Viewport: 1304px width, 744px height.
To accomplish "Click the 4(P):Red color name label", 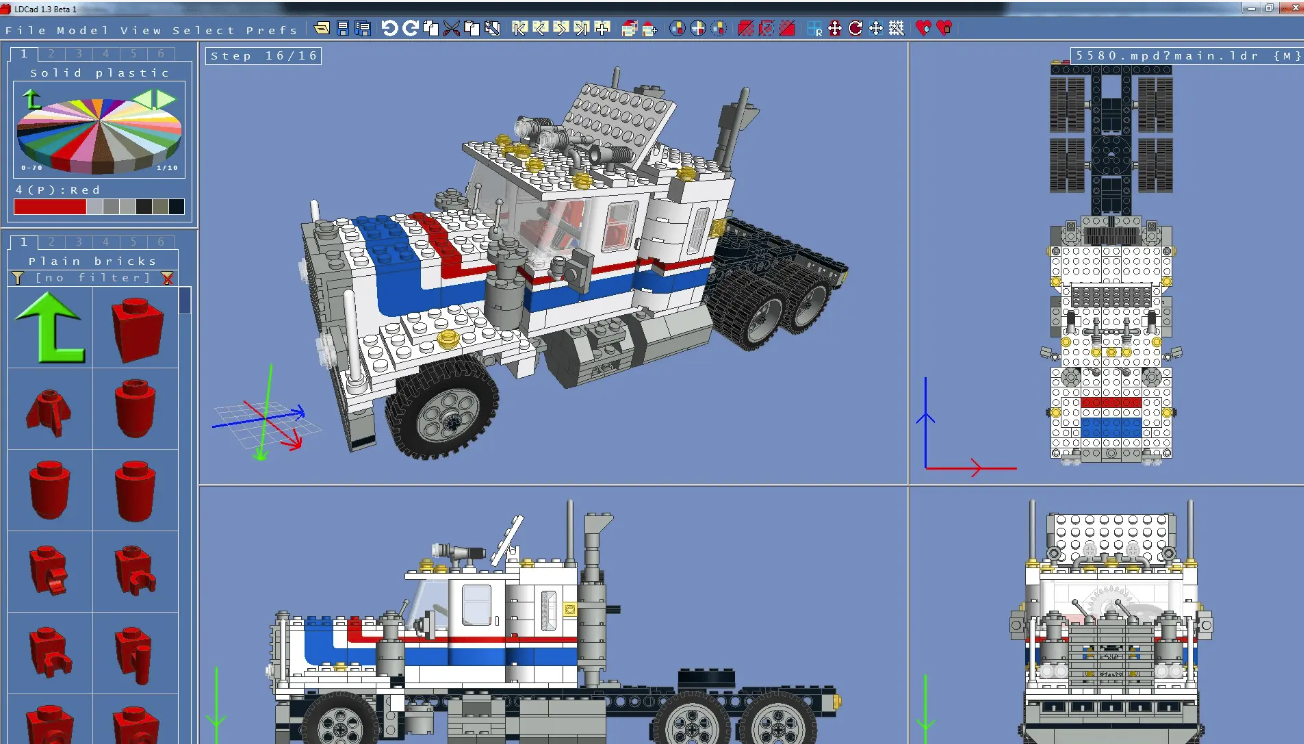I will pyautogui.click(x=57, y=189).
